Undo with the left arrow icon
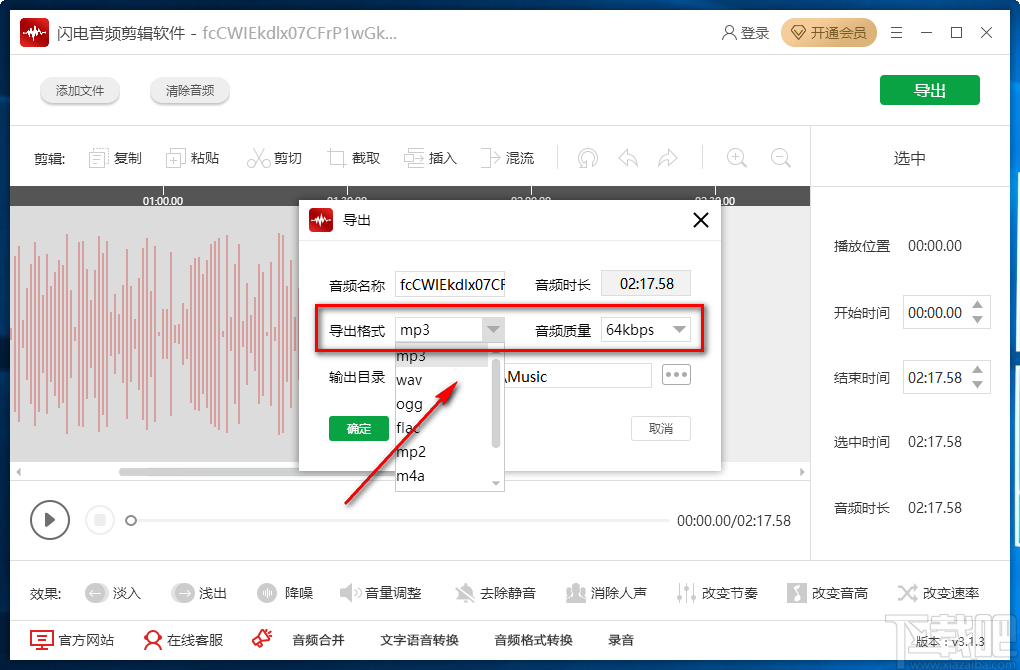Screen dimensions: 1020x670 click(x=628, y=158)
